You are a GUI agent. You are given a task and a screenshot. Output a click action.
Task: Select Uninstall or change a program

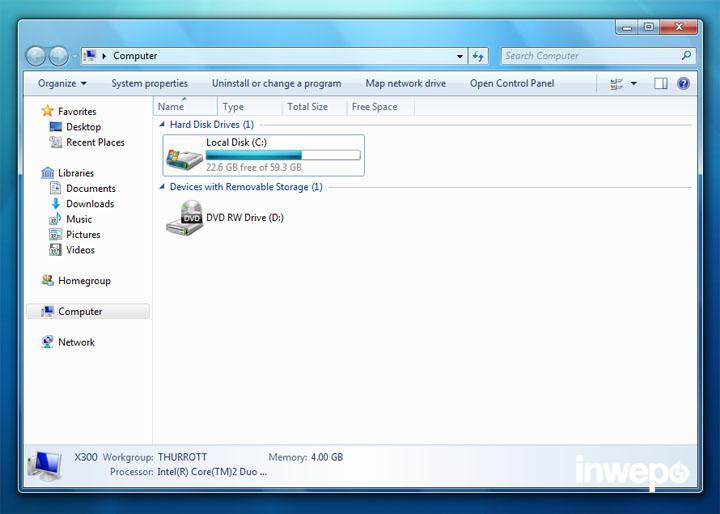tap(276, 83)
